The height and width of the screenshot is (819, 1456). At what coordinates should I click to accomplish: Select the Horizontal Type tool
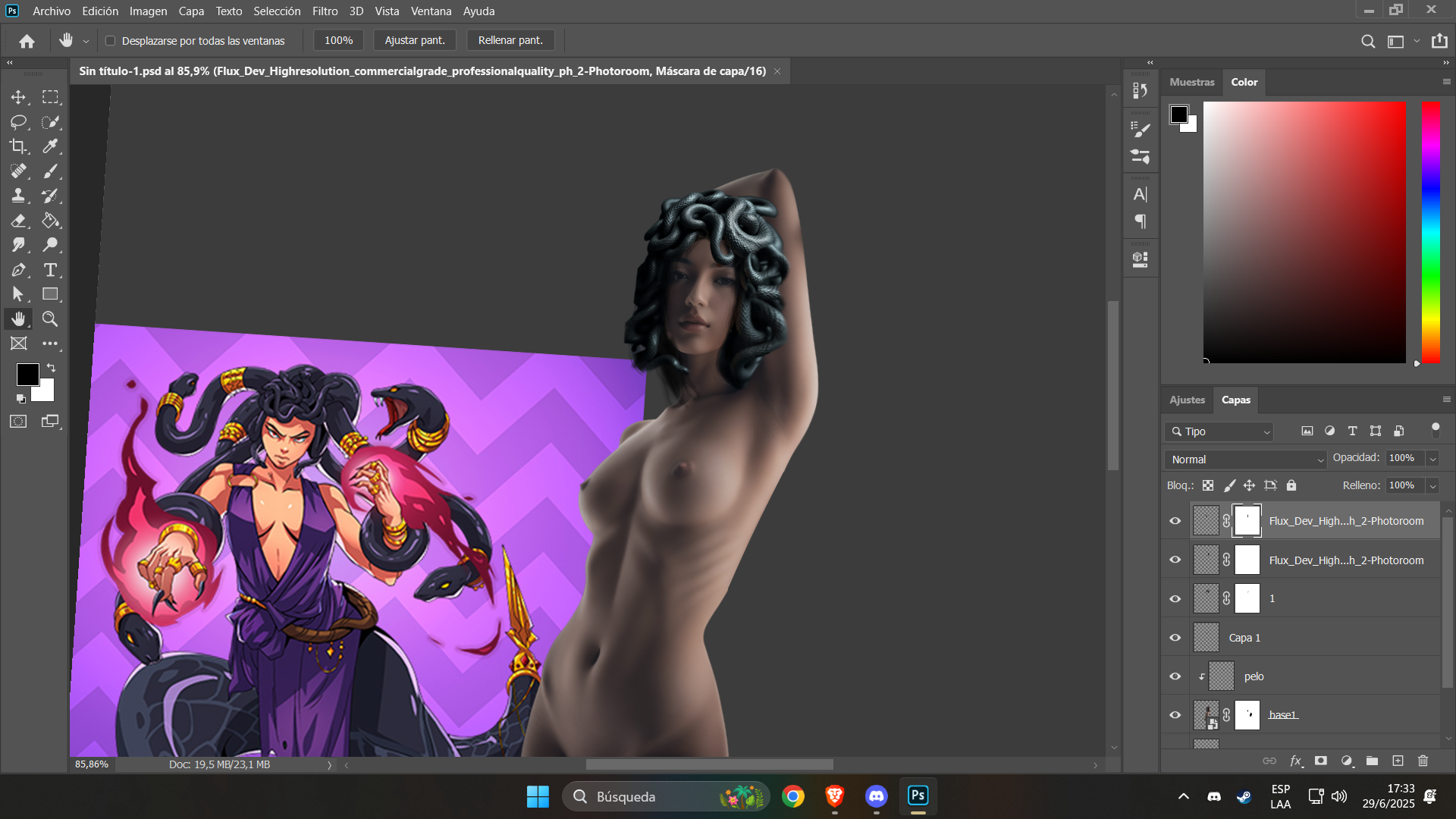50,270
